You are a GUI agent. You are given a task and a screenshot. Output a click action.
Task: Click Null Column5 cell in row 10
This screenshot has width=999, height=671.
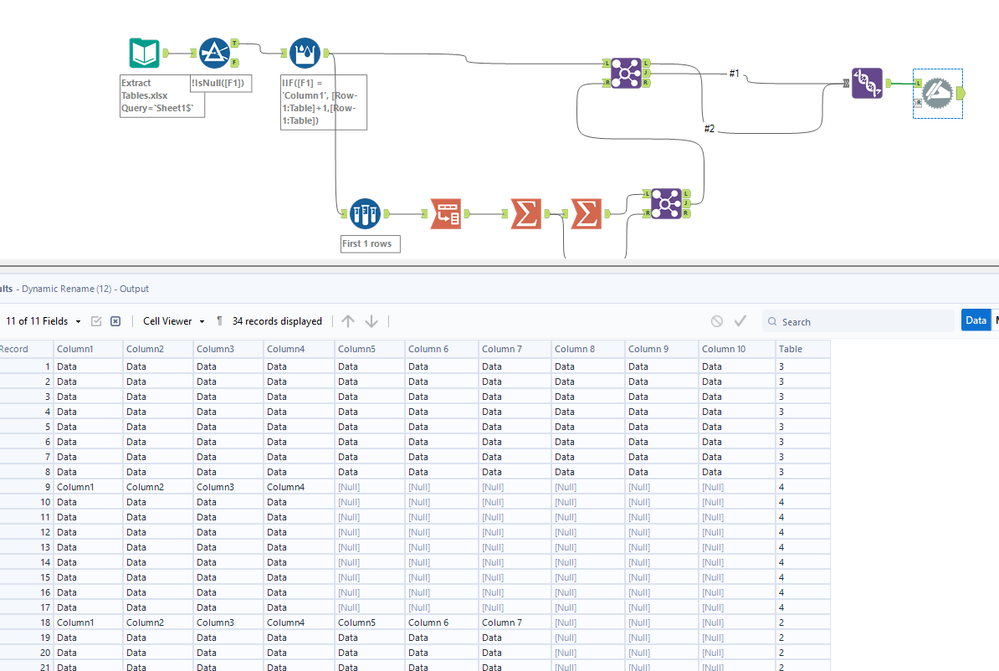(x=370, y=502)
